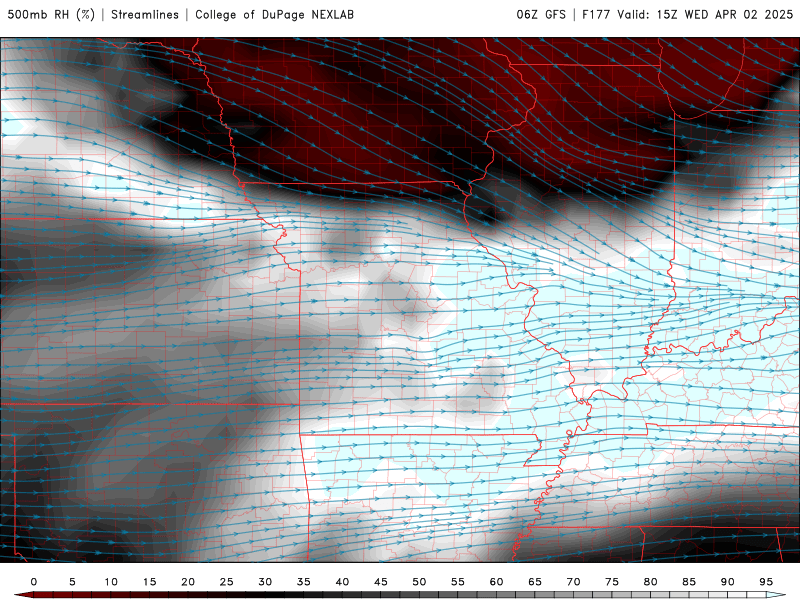Viewport: 800px width, 600px height.
Task: Click the "20" value on the colorbar
Action: (x=188, y=582)
